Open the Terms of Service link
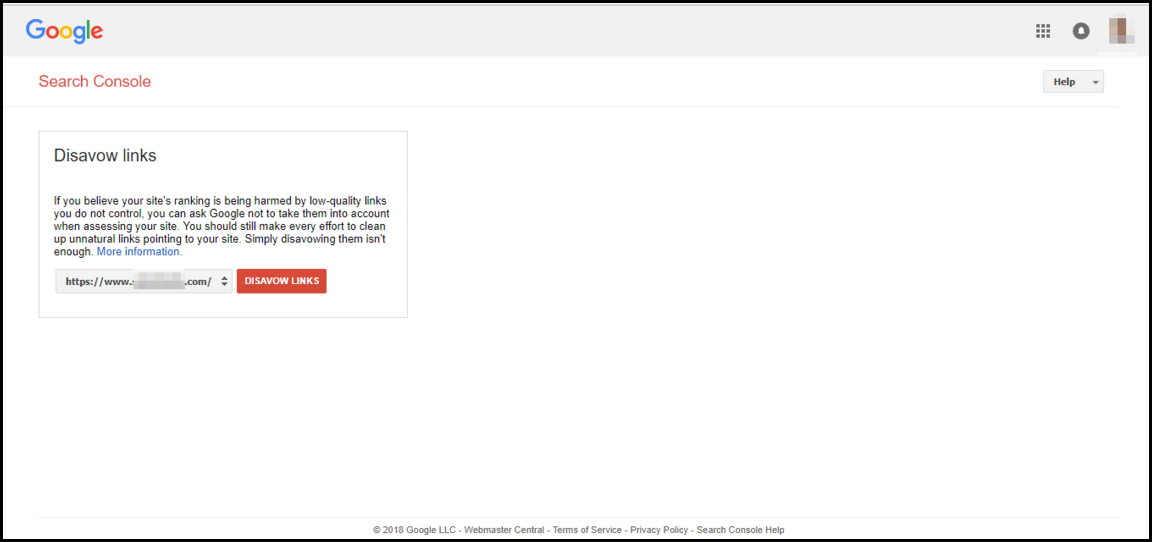This screenshot has width=1152, height=542. pyautogui.click(x=587, y=530)
